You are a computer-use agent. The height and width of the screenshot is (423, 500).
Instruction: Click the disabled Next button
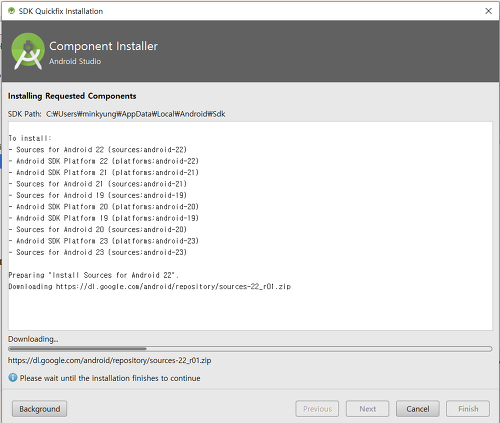(x=367, y=409)
